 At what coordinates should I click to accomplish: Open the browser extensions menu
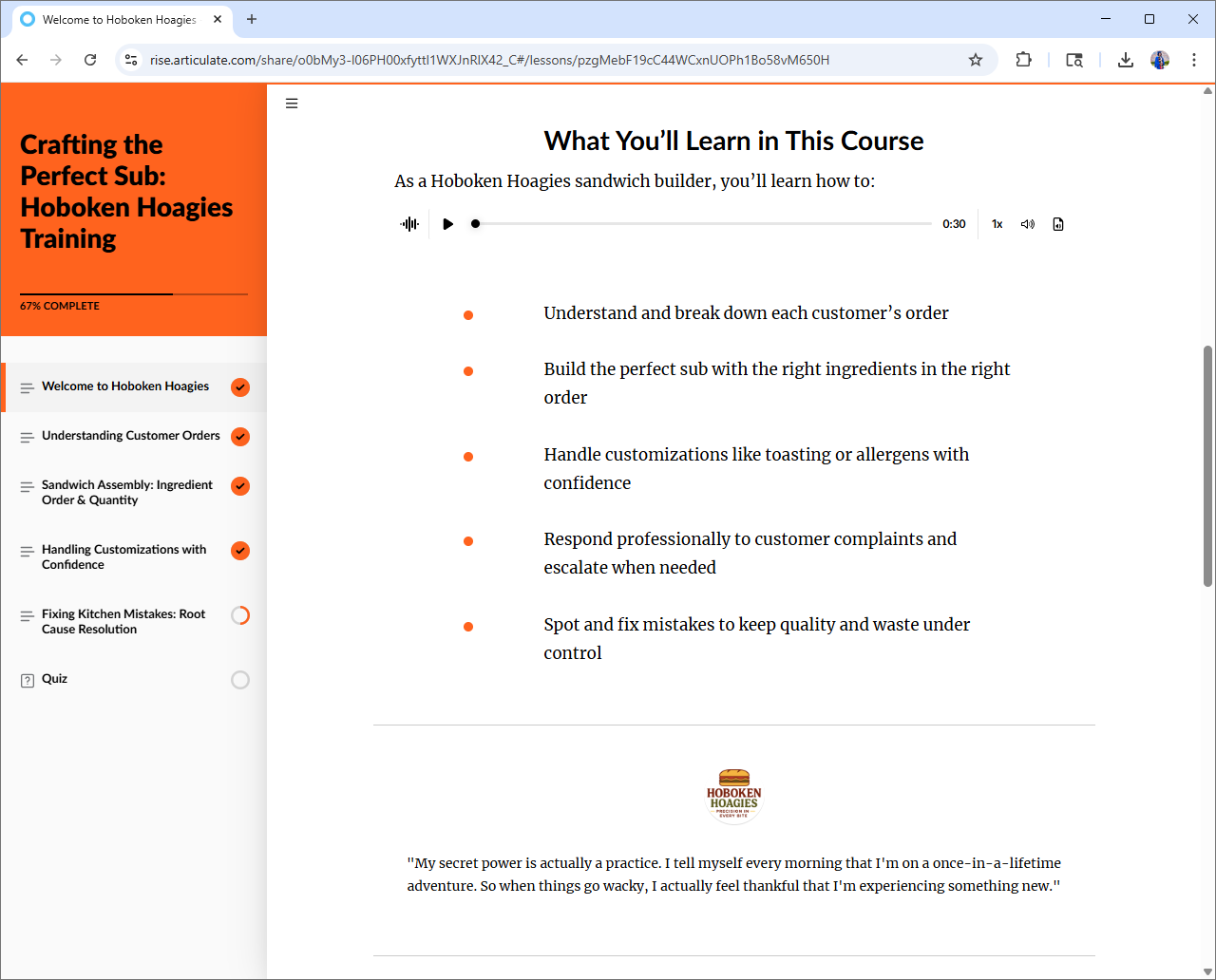click(1023, 60)
